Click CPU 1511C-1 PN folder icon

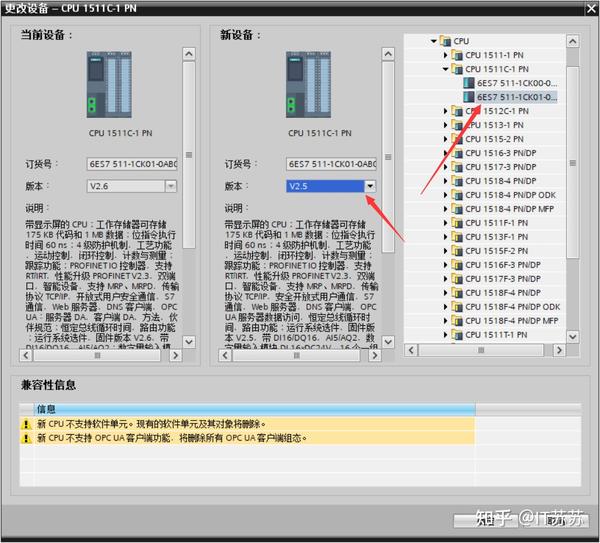(457, 69)
